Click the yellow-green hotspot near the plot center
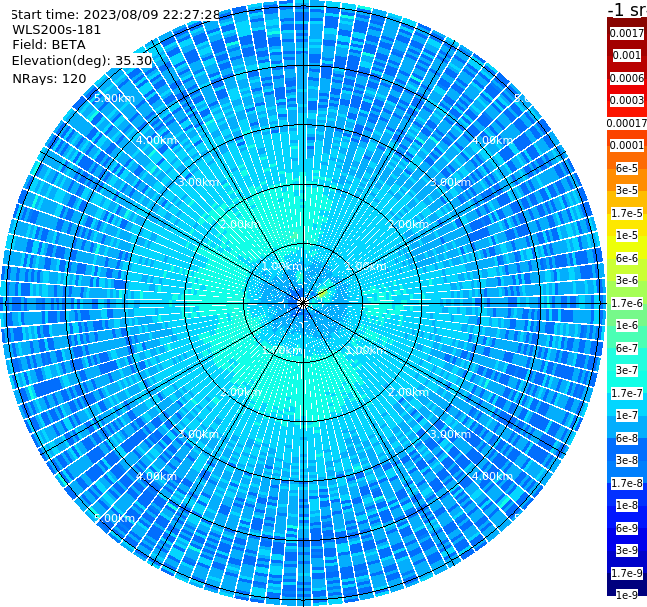The image size is (647, 607). click(323, 293)
